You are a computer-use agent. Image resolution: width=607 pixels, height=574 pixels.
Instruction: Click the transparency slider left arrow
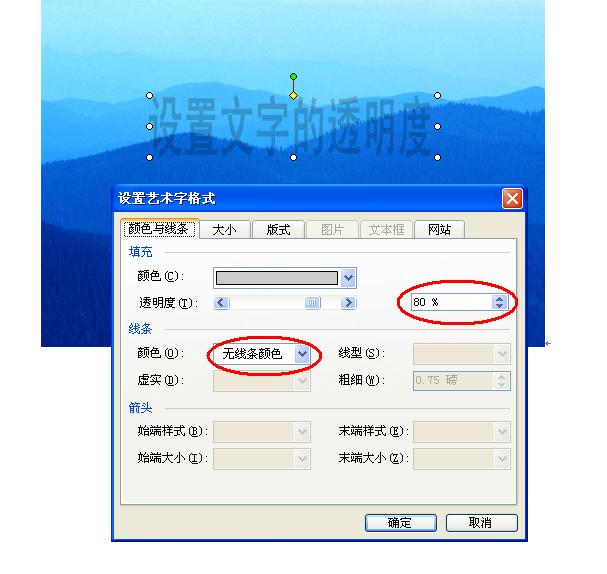coord(221,303)
